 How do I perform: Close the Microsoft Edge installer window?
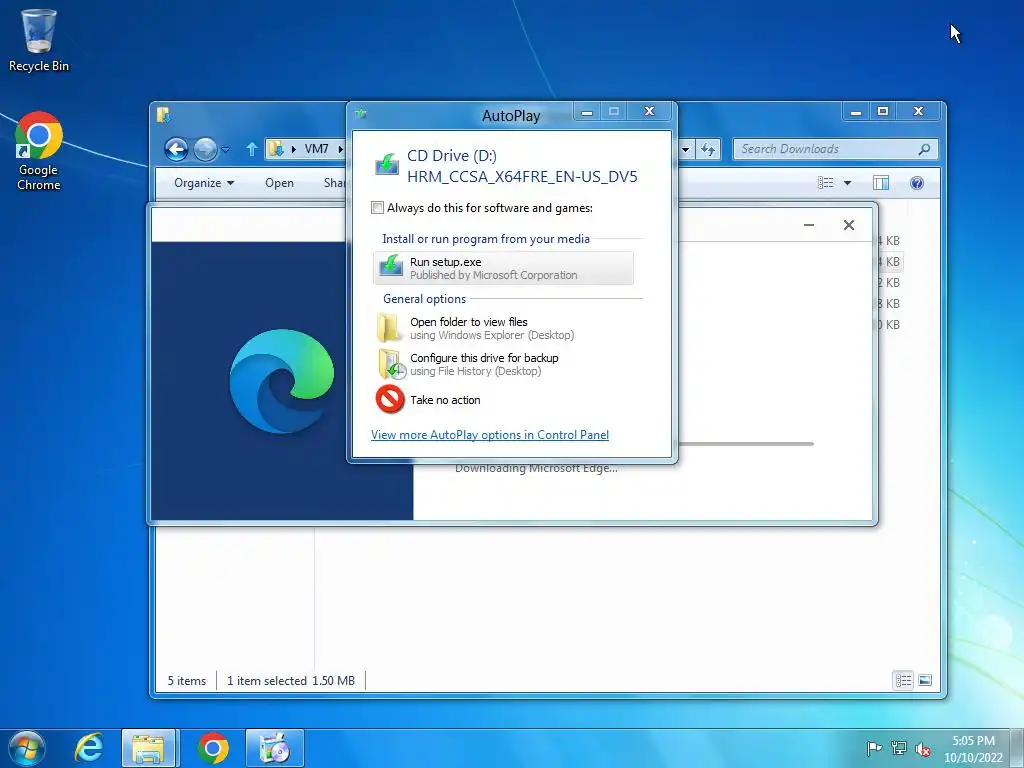point(849,225)
